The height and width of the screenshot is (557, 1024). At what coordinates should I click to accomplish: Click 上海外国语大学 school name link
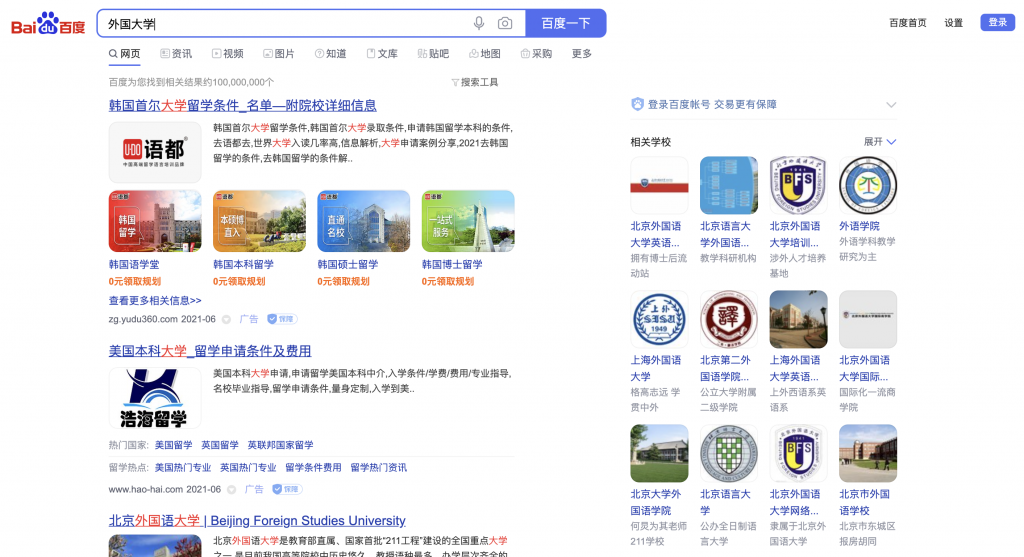click(656, 368)
